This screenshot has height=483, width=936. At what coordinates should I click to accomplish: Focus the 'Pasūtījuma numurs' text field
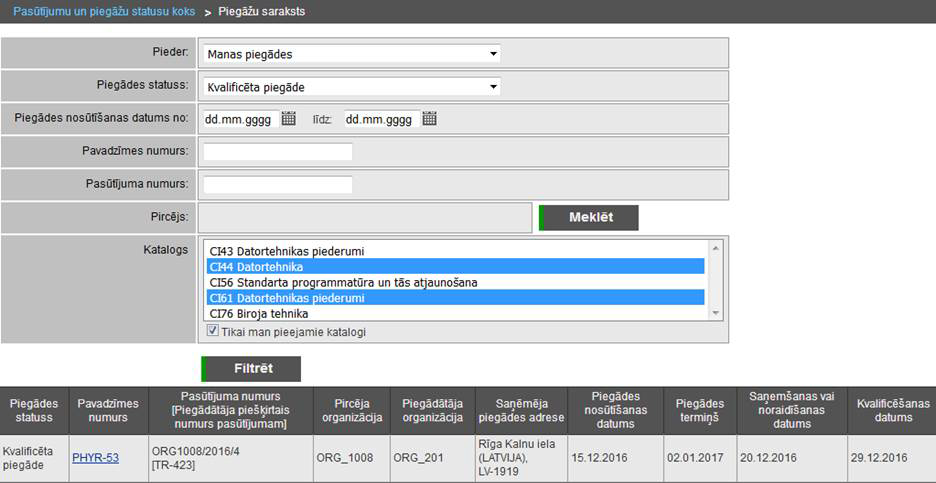[x=278, y=185]
